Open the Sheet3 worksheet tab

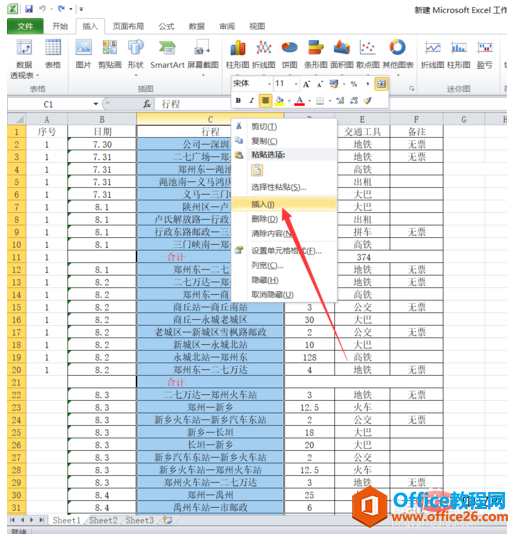(140, 520)
